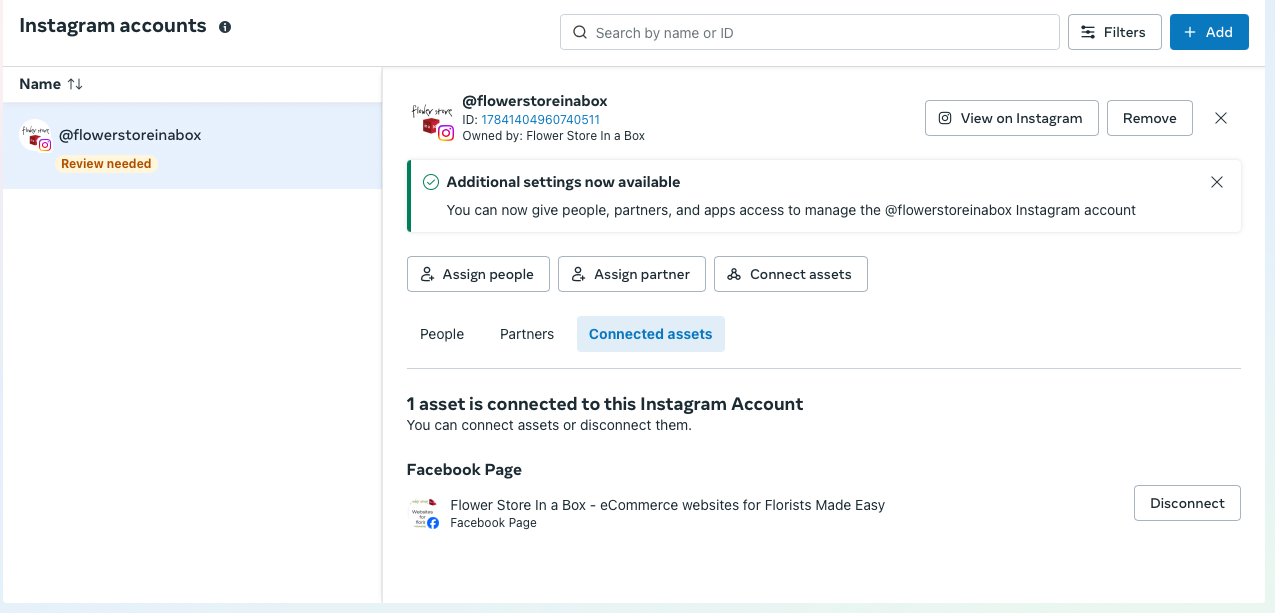This screenshot has width=1275, height=613.
Task: Click the flowerstoreinabox avatar in the account list
Action: pyautogui.click(x=36, y=136)
